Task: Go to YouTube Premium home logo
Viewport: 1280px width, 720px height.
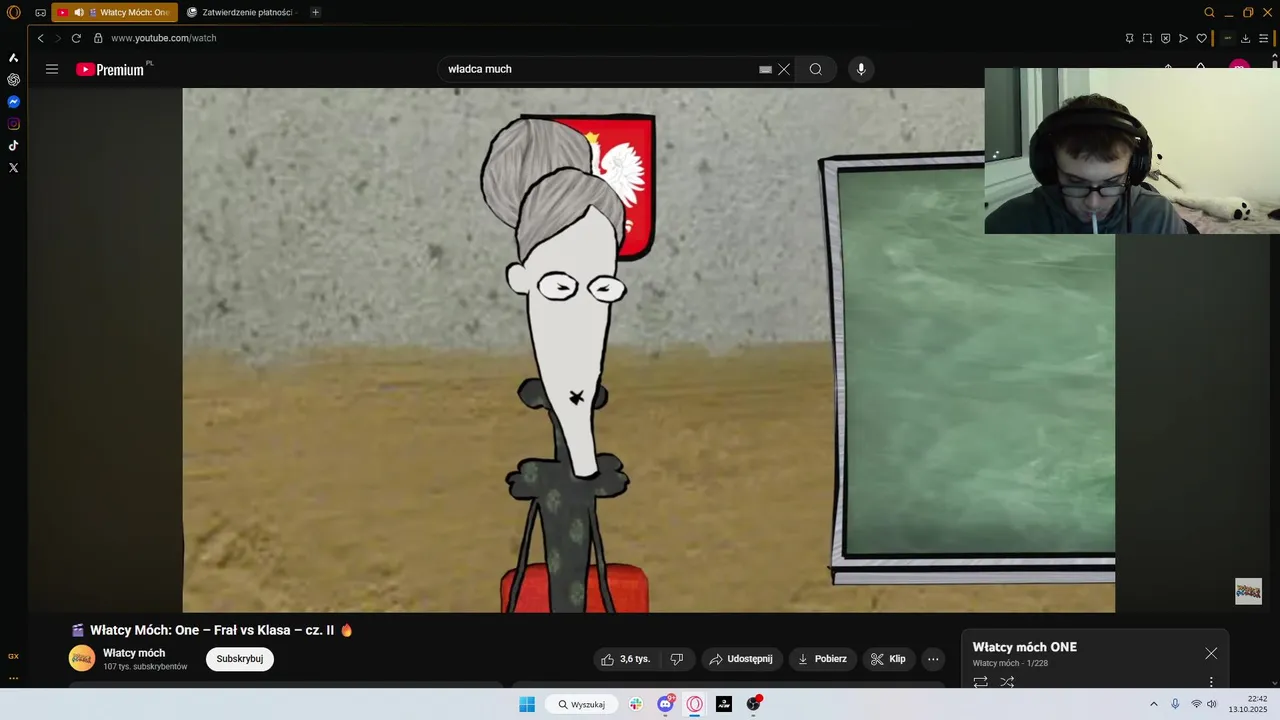Action: point(110,69)
